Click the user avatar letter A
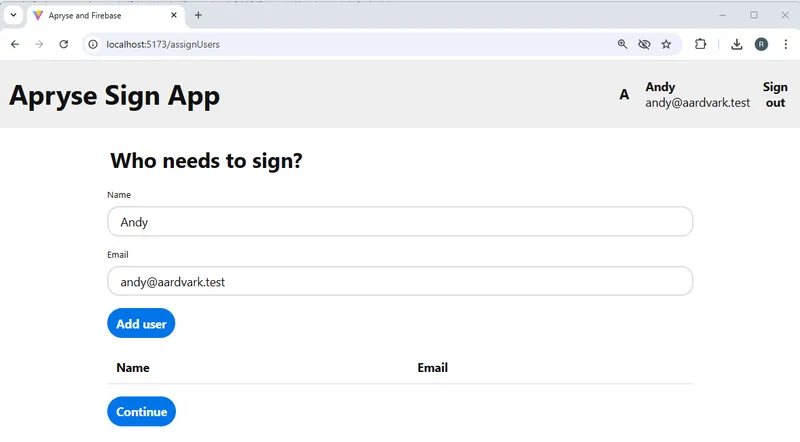 coord(624,95)
